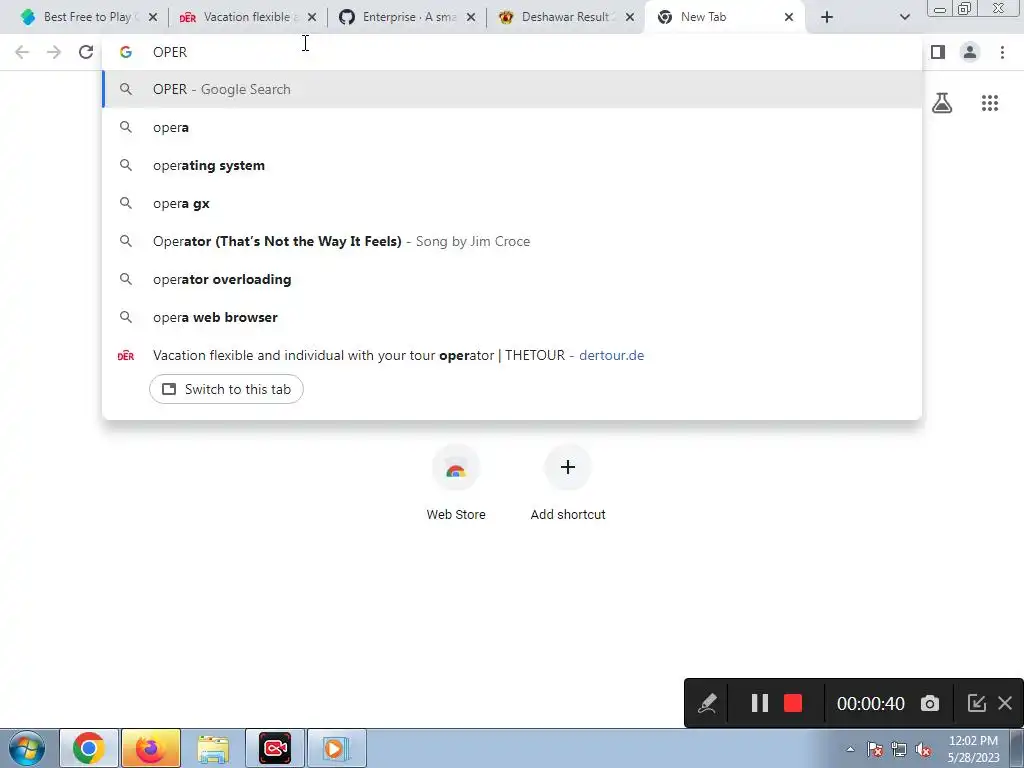Open the Google apps grid

click(x=990, y=103)
